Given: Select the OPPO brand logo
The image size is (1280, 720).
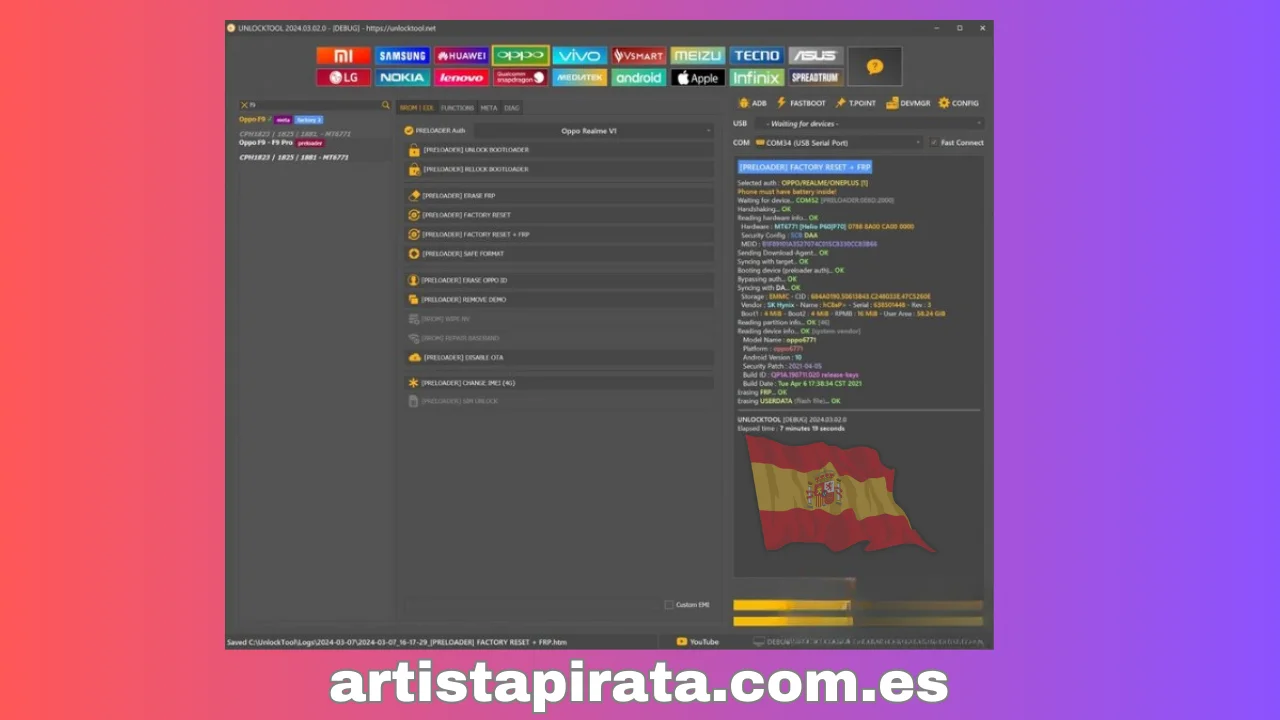Looking at the screenshot, I should point(520,56).
